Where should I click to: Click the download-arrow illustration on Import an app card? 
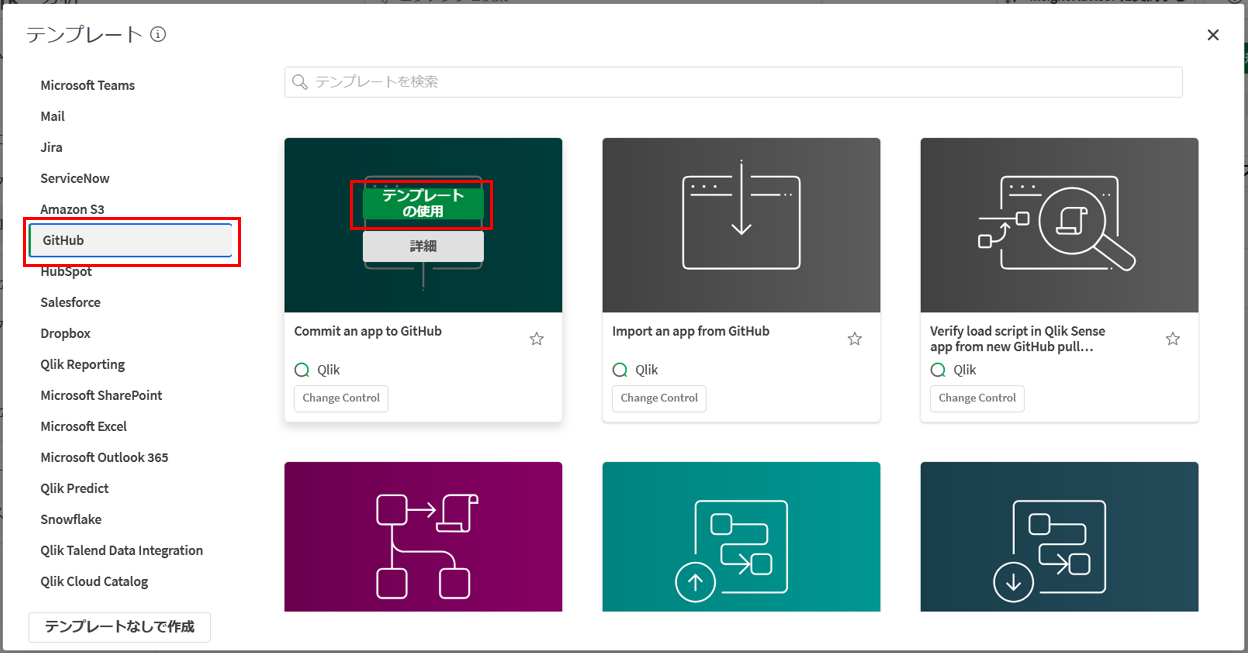pyautogui.click(x=741, y=223)
